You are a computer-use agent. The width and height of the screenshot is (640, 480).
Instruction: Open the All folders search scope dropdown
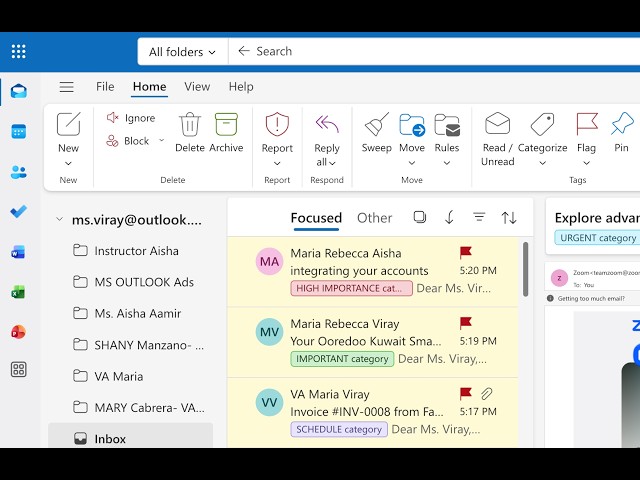[182, 52]
